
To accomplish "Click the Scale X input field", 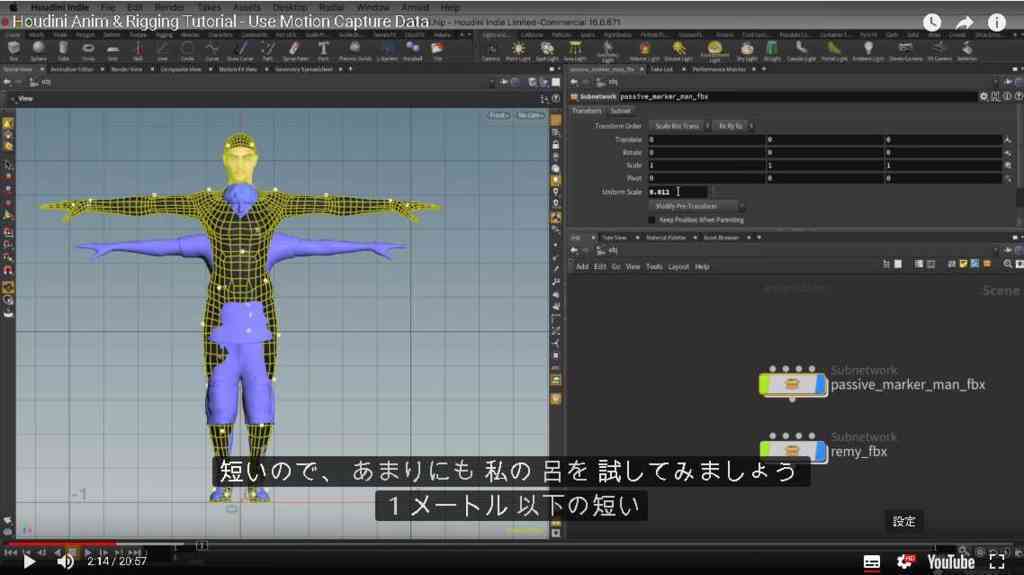I will (706, 165).
